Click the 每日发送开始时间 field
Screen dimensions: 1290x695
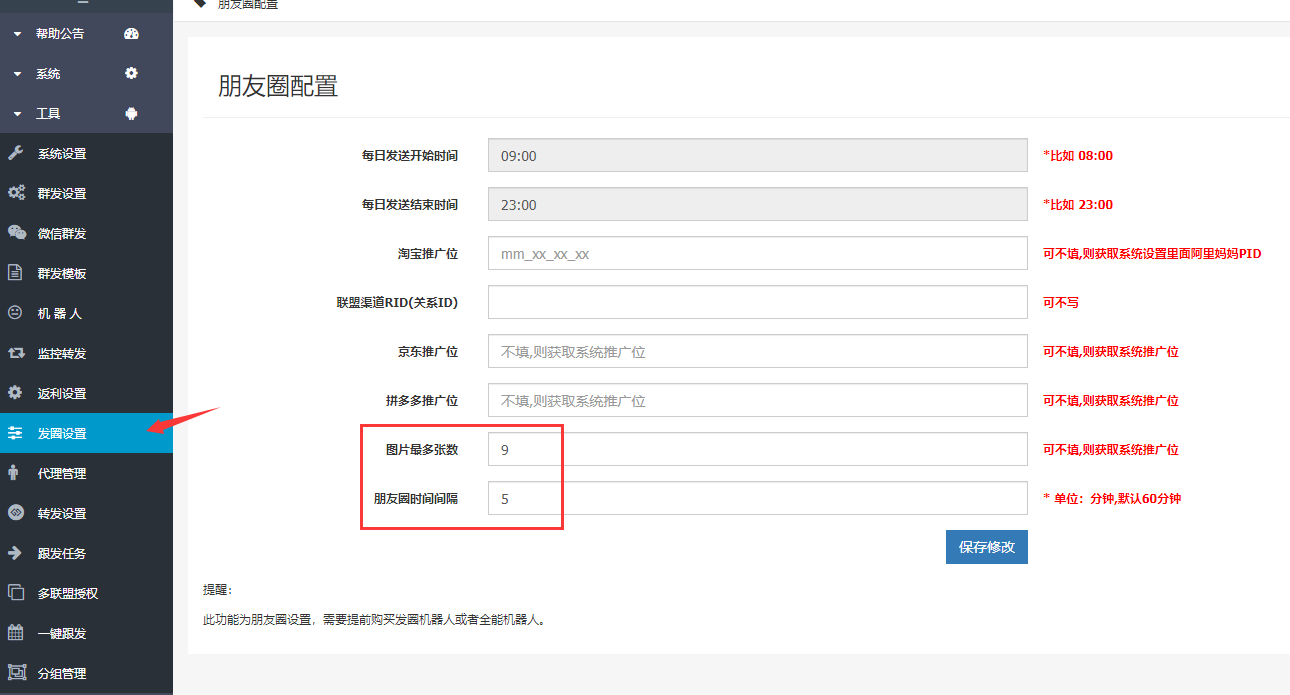tap(757, 156)
